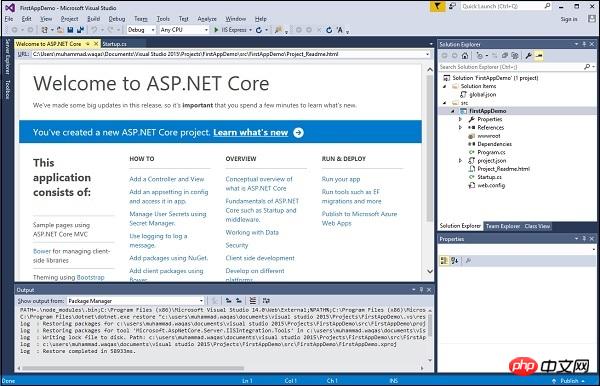This screenshot has height=386, width=600.
Task: Click the Alphabetical sort icon in Properties panel
Action: [x=454, y=261]
